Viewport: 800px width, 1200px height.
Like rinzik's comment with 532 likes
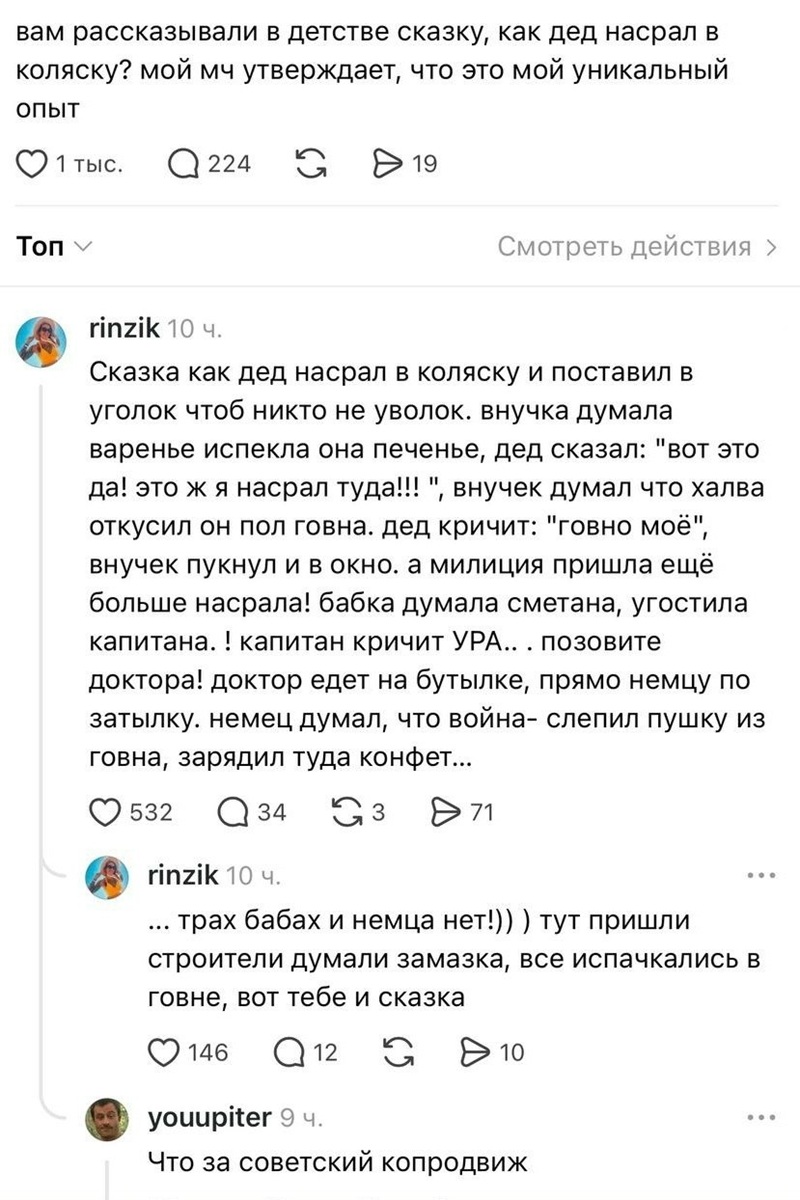pyautogui.click(x=105, y=812)
